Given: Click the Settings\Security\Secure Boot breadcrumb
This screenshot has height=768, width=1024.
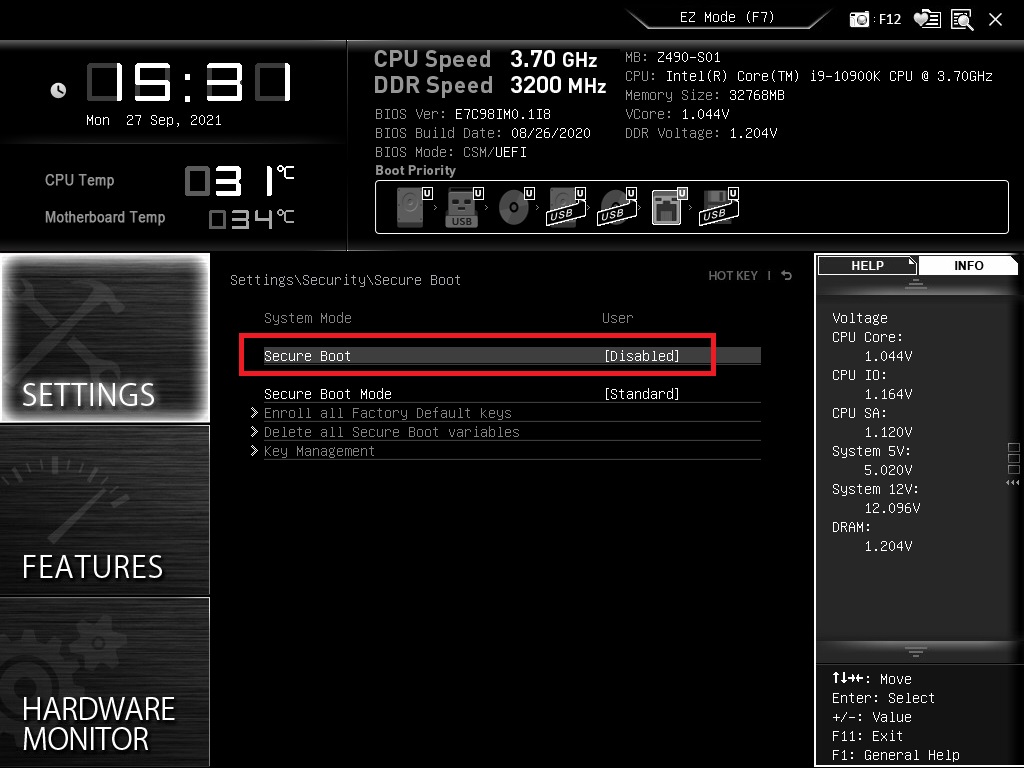Looking at the screenshot, I should click(x=345, y=280).
